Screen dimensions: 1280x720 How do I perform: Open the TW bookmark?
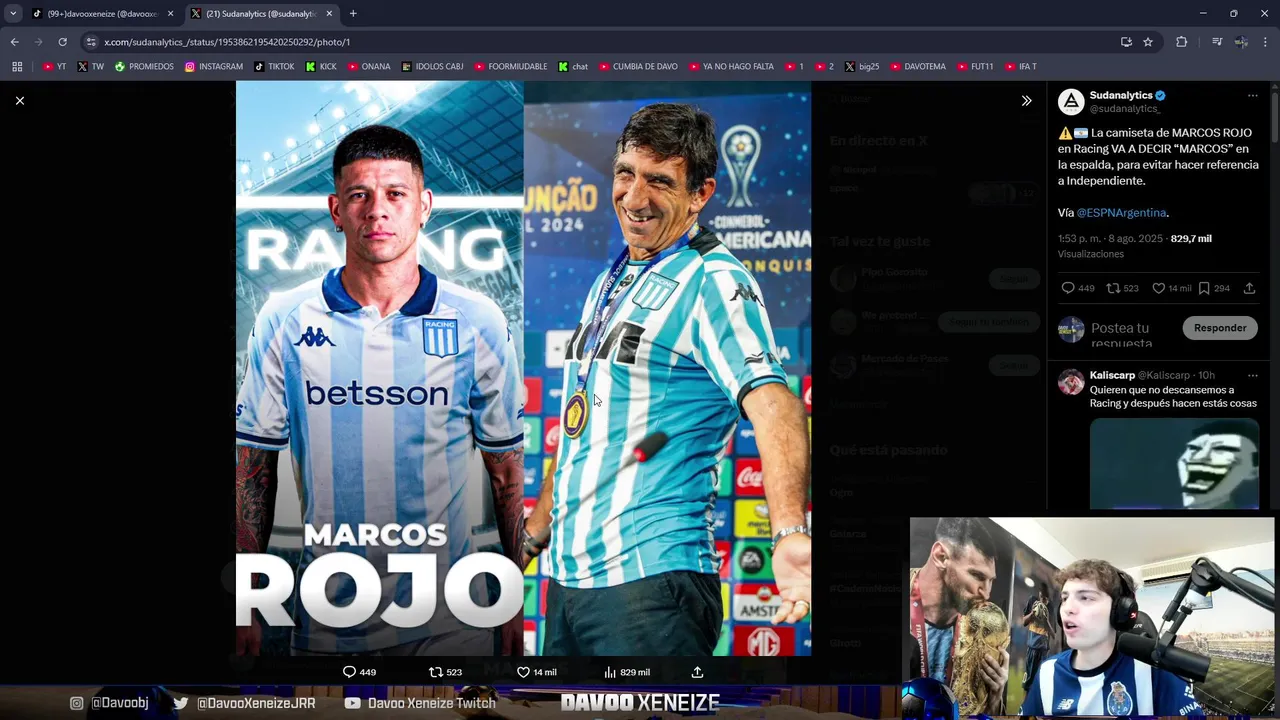coord(91,67)
